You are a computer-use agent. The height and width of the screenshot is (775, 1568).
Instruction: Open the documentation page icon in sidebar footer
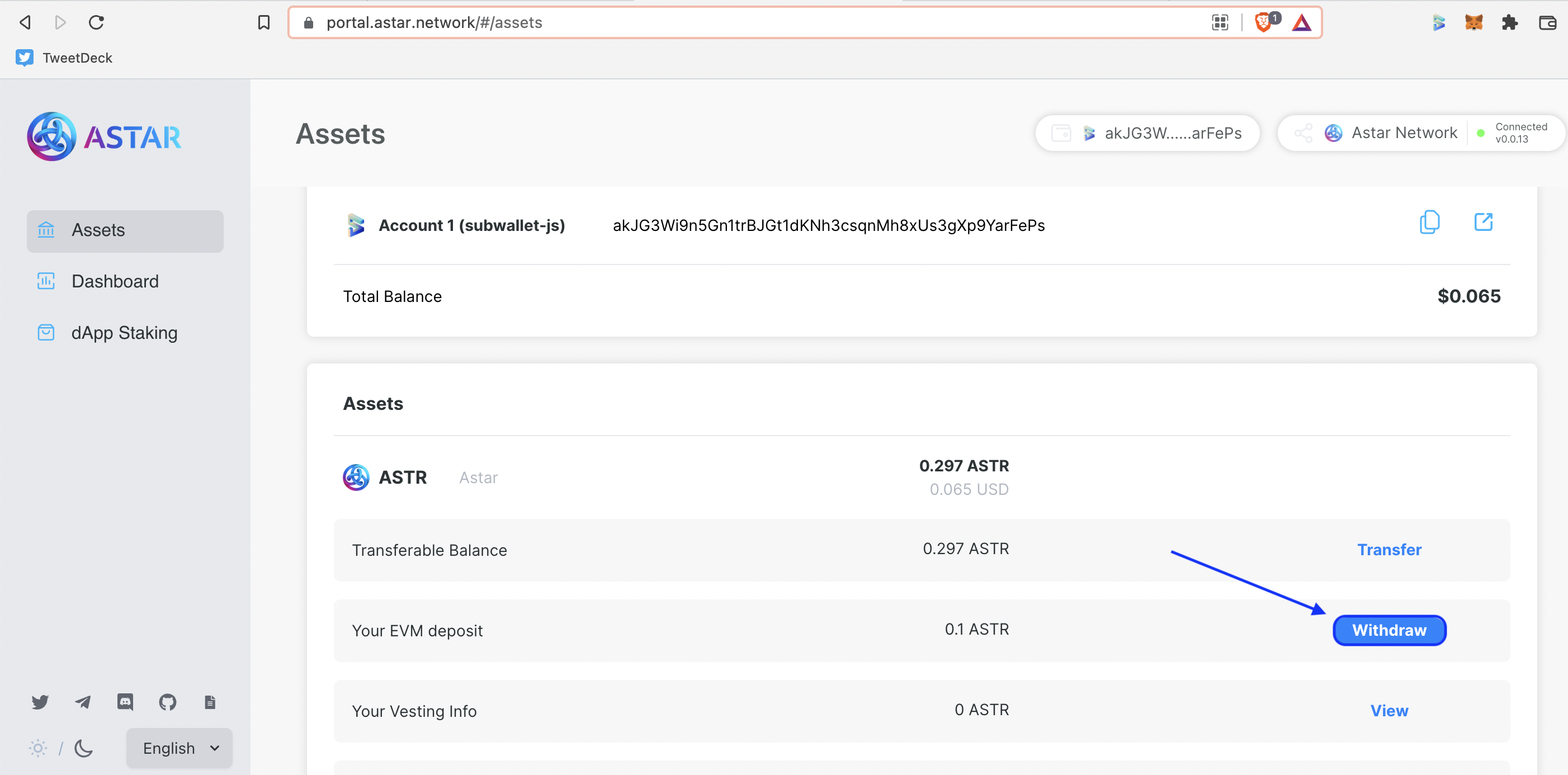(210, 702)
